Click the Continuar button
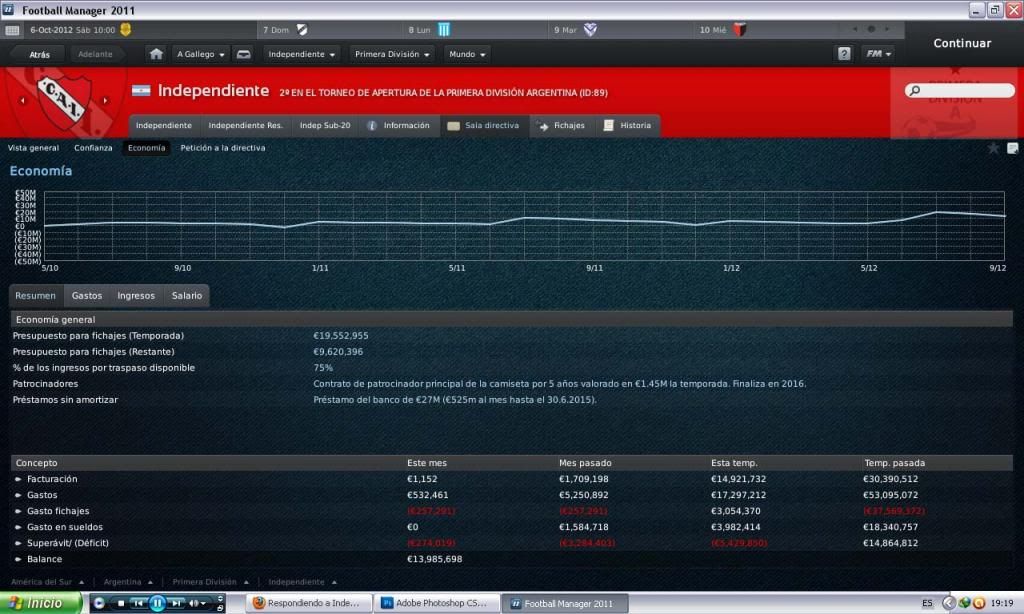Screen dimensions: 1024x614 point(962,43)
